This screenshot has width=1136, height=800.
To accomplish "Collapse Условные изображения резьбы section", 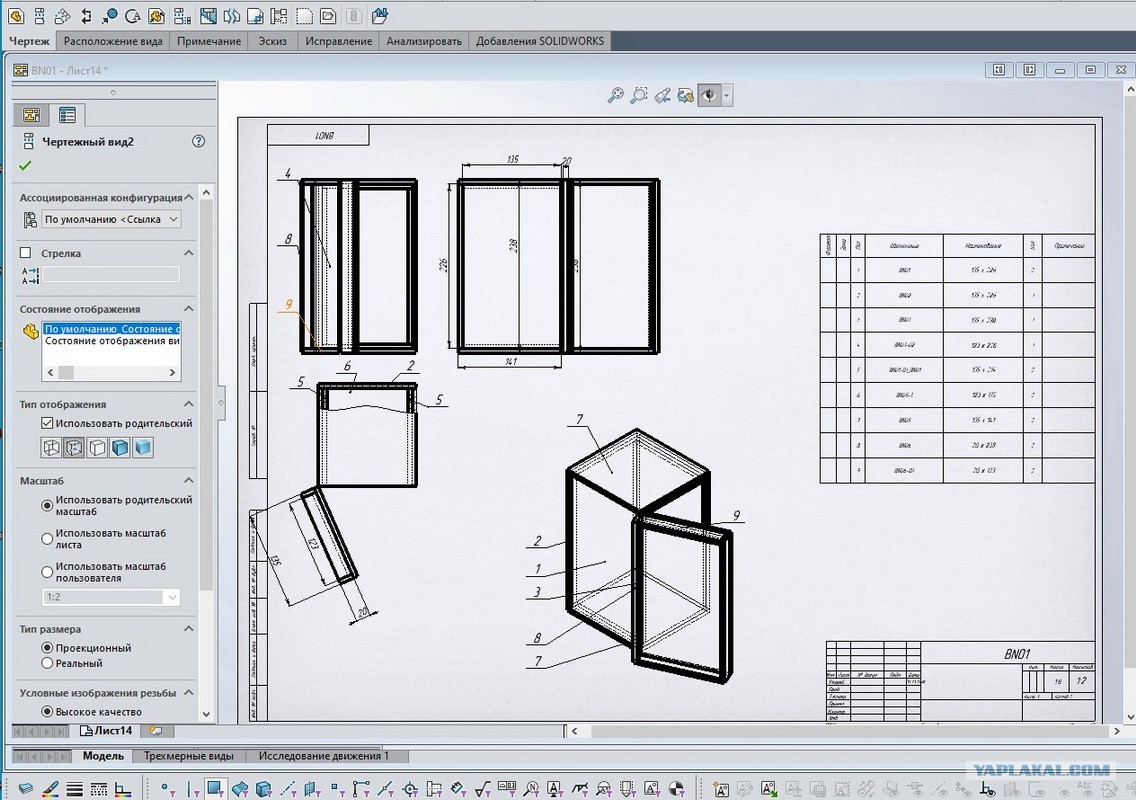I will click(x=188, y=693).
